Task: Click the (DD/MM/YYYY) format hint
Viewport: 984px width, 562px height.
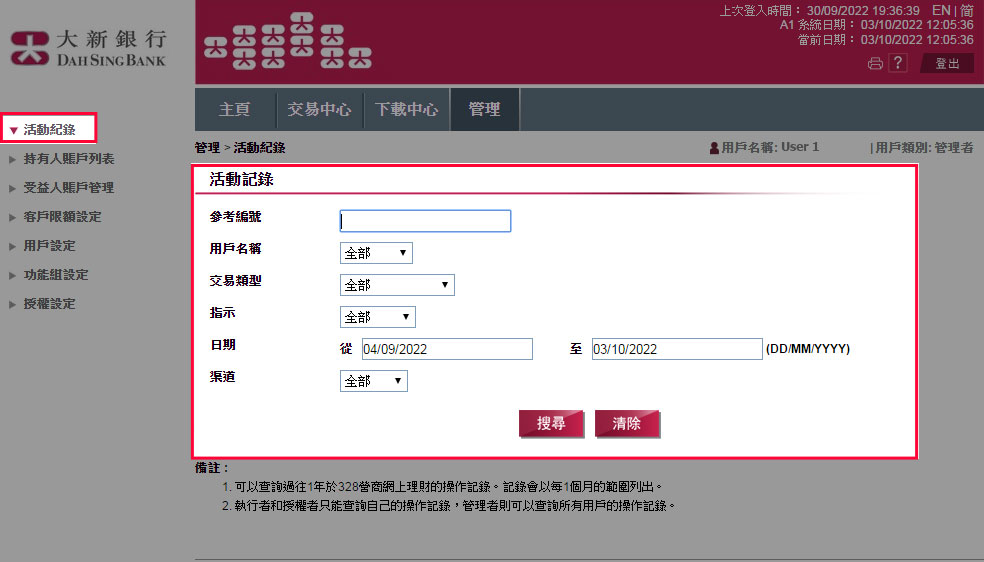Action: [808, 349]
